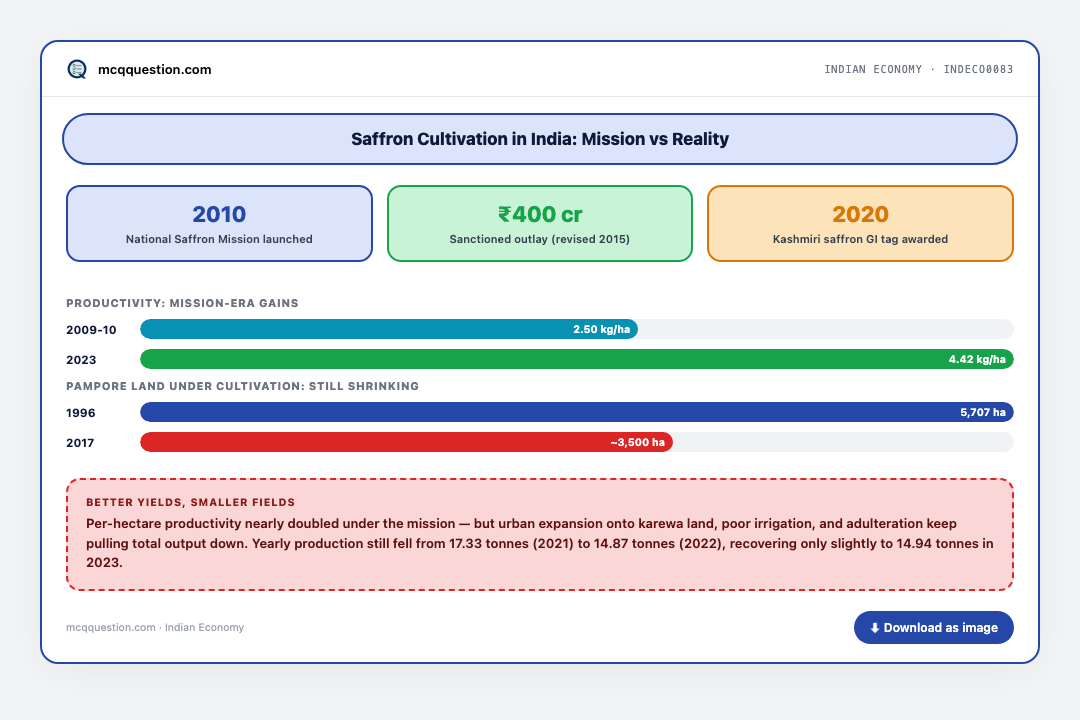Click the National Saffron Mission launched caption
This screenshot has width=1080, height=720.
pos(219,239)
